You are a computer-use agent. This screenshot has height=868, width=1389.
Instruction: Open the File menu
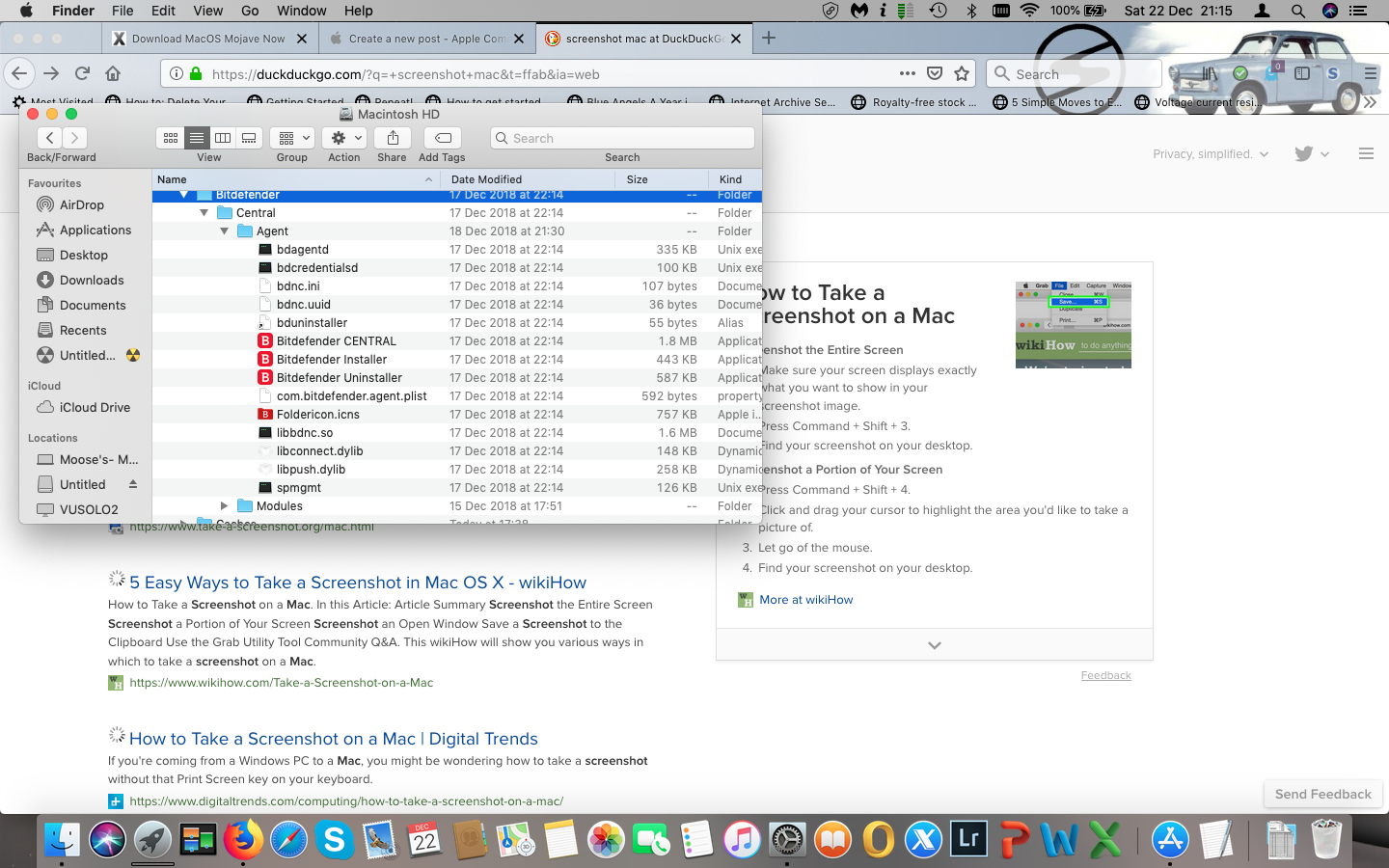(123, 11)
